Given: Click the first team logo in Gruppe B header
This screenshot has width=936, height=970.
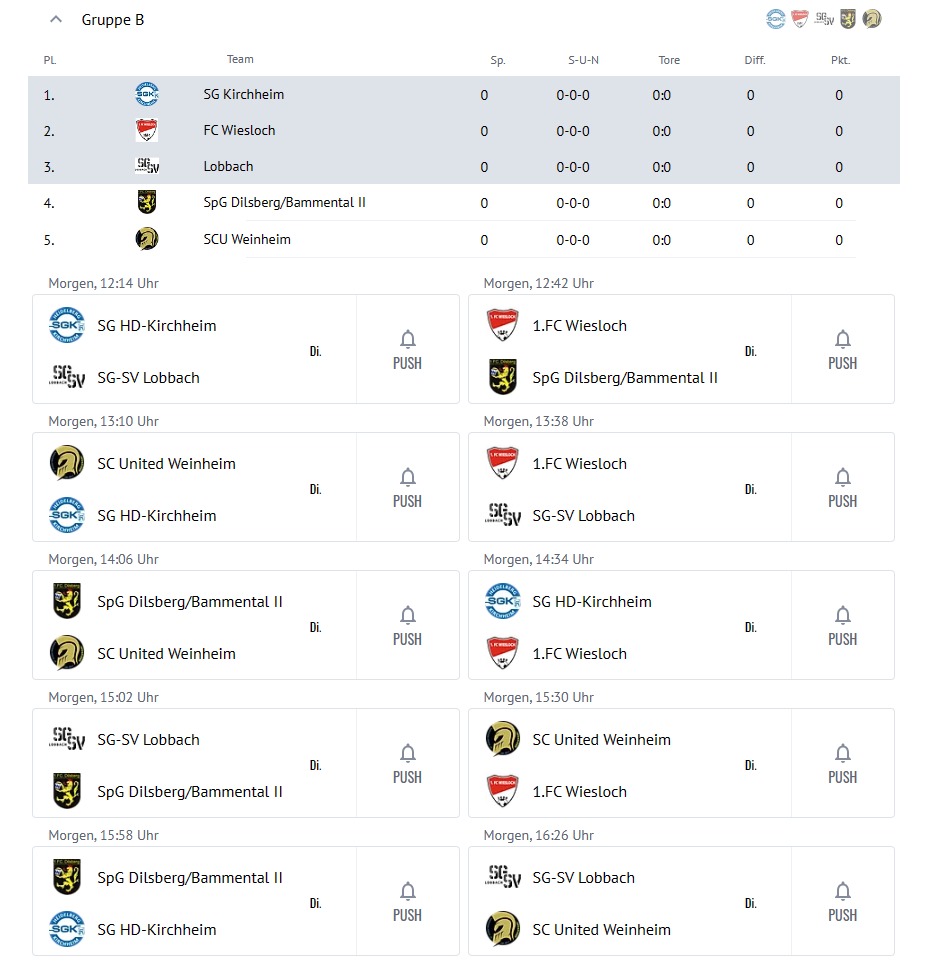Looking at the screenshot, I should pos(776,19).
